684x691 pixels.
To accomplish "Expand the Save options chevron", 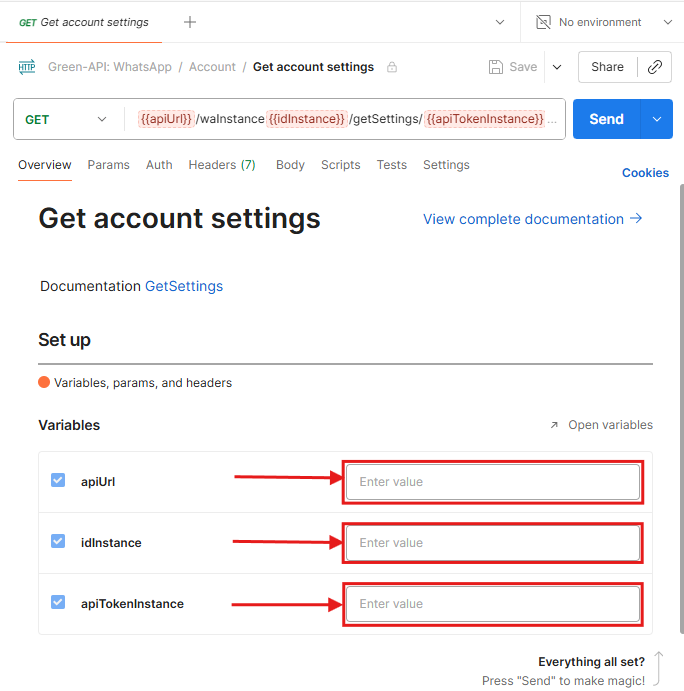I will (557, 67).
